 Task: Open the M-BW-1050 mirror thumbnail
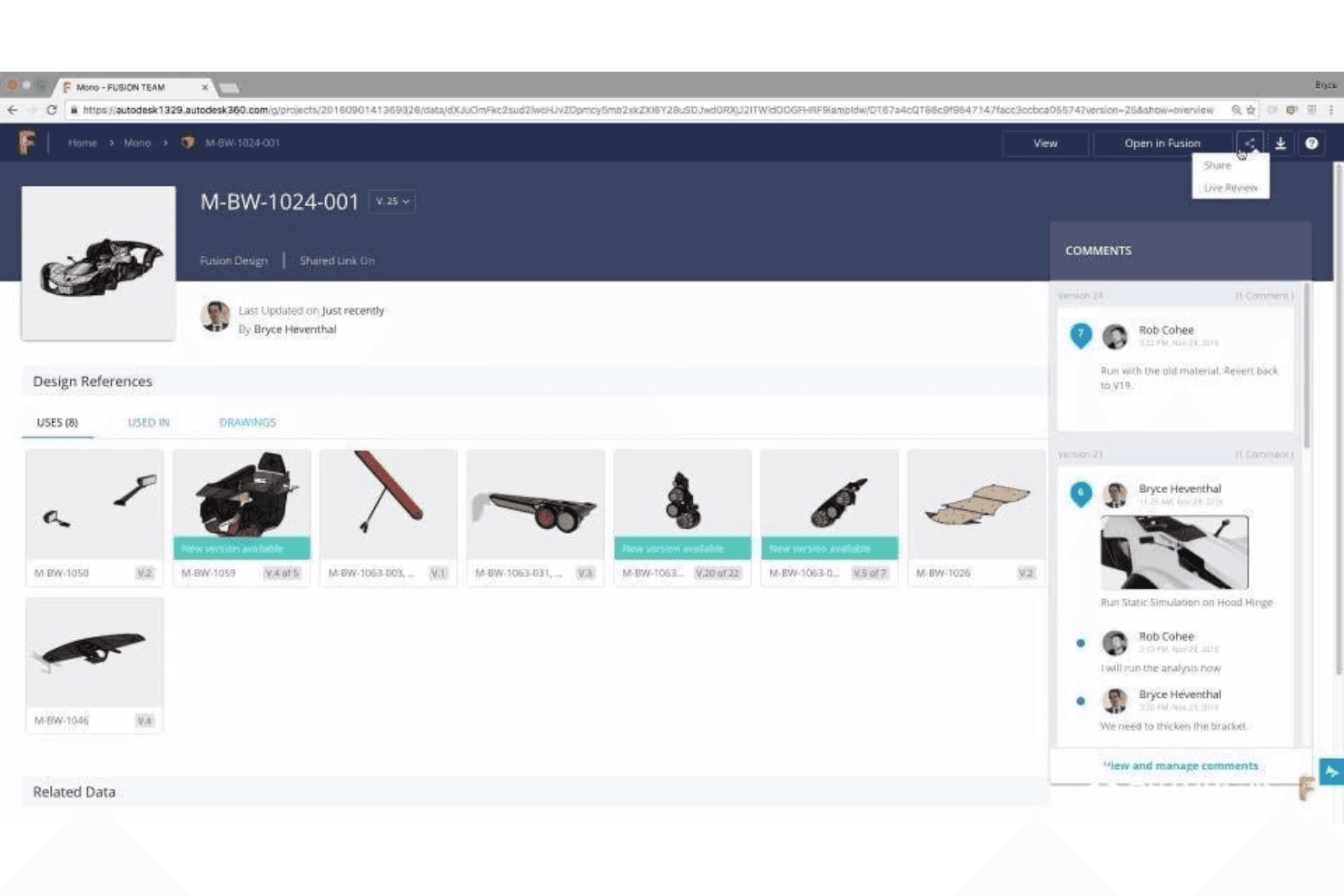94,505
